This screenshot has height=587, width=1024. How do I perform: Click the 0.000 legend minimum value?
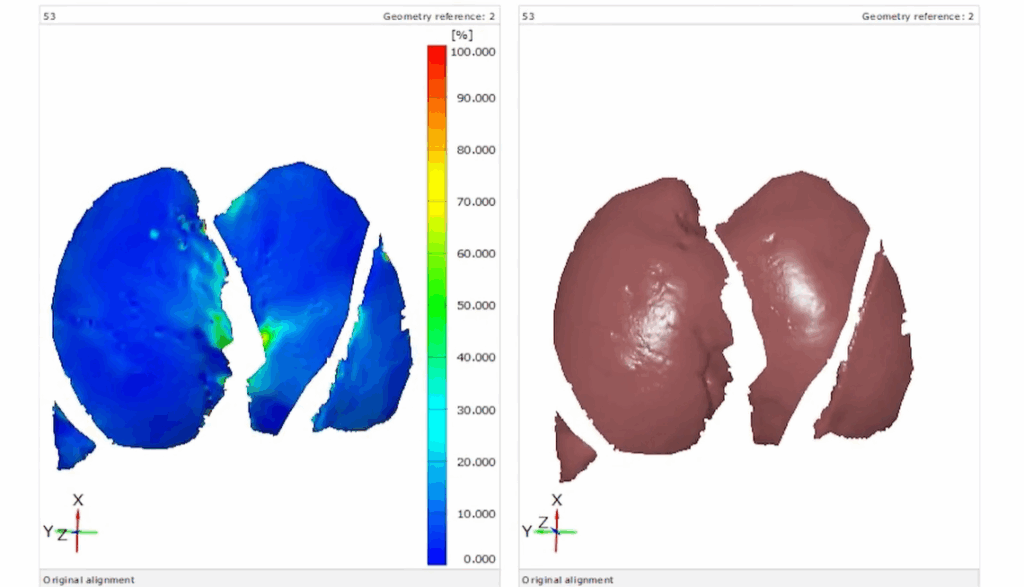pos(477,559)
